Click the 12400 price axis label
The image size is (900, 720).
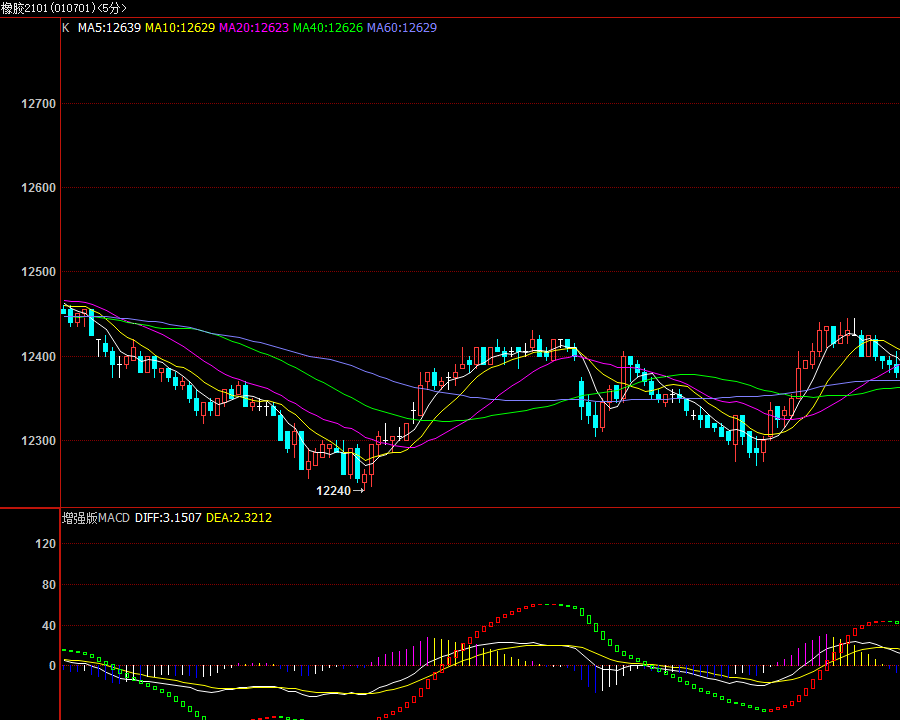click(38, 357)
